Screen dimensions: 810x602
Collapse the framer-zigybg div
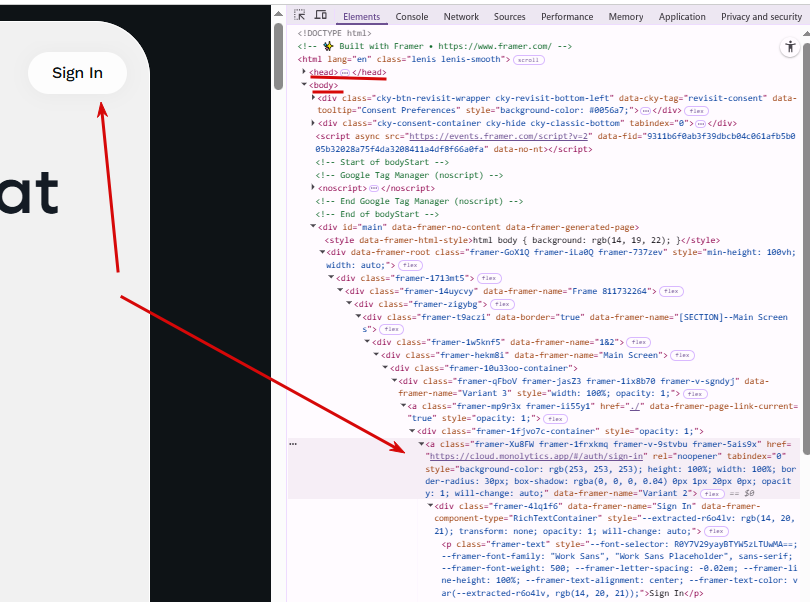(349, 303)
